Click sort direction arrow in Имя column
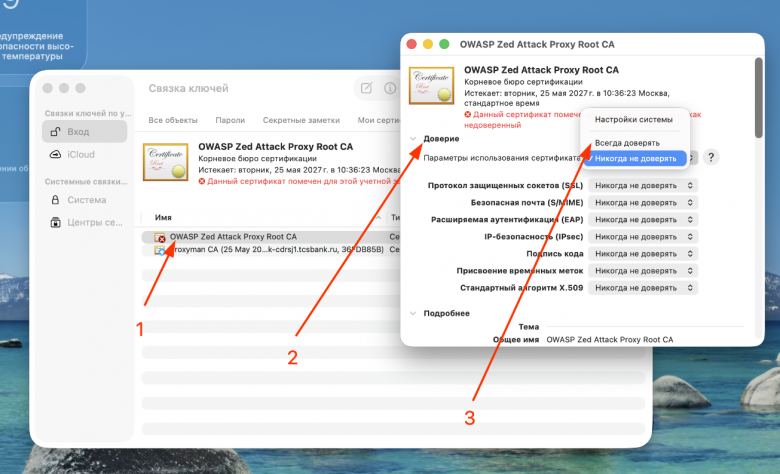780x474 pixels. (x=379, y=218)
